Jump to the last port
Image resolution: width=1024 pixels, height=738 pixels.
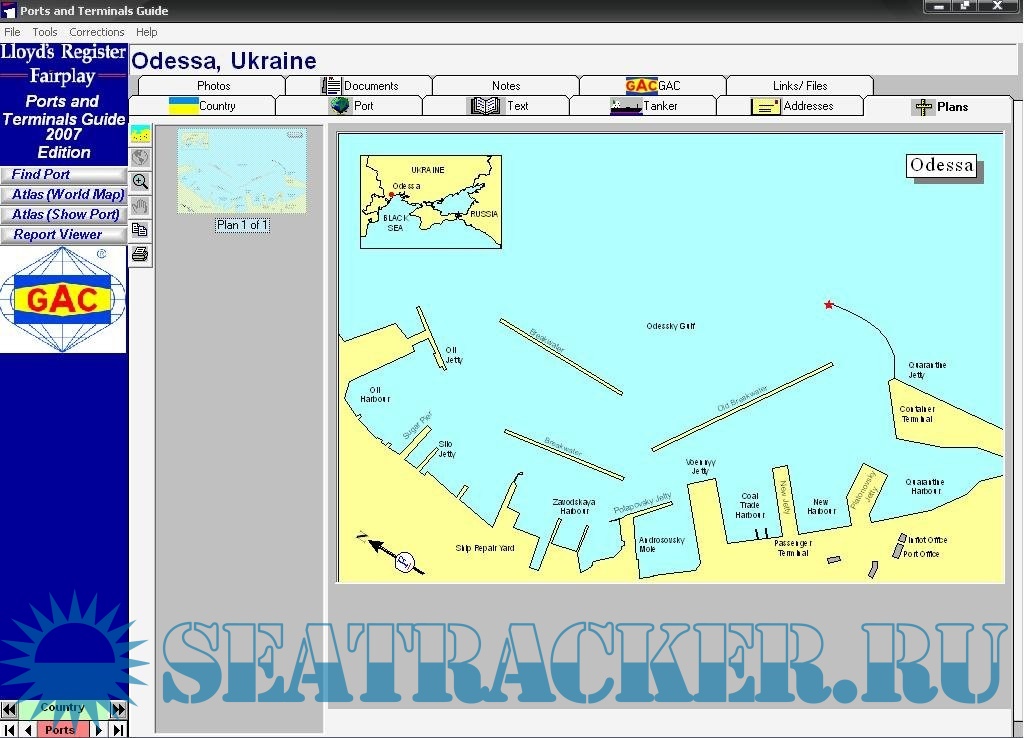[118, 730]
